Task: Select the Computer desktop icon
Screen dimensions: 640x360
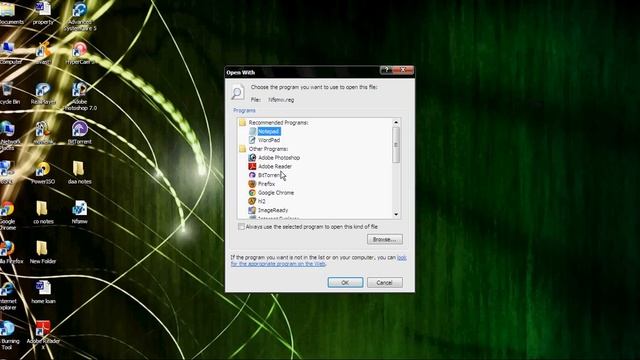Action: [11, 53]
